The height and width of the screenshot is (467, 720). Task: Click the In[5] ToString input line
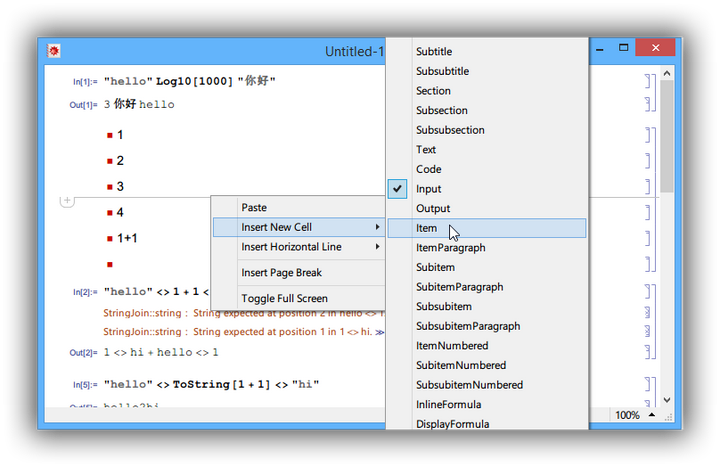[211, 385]
